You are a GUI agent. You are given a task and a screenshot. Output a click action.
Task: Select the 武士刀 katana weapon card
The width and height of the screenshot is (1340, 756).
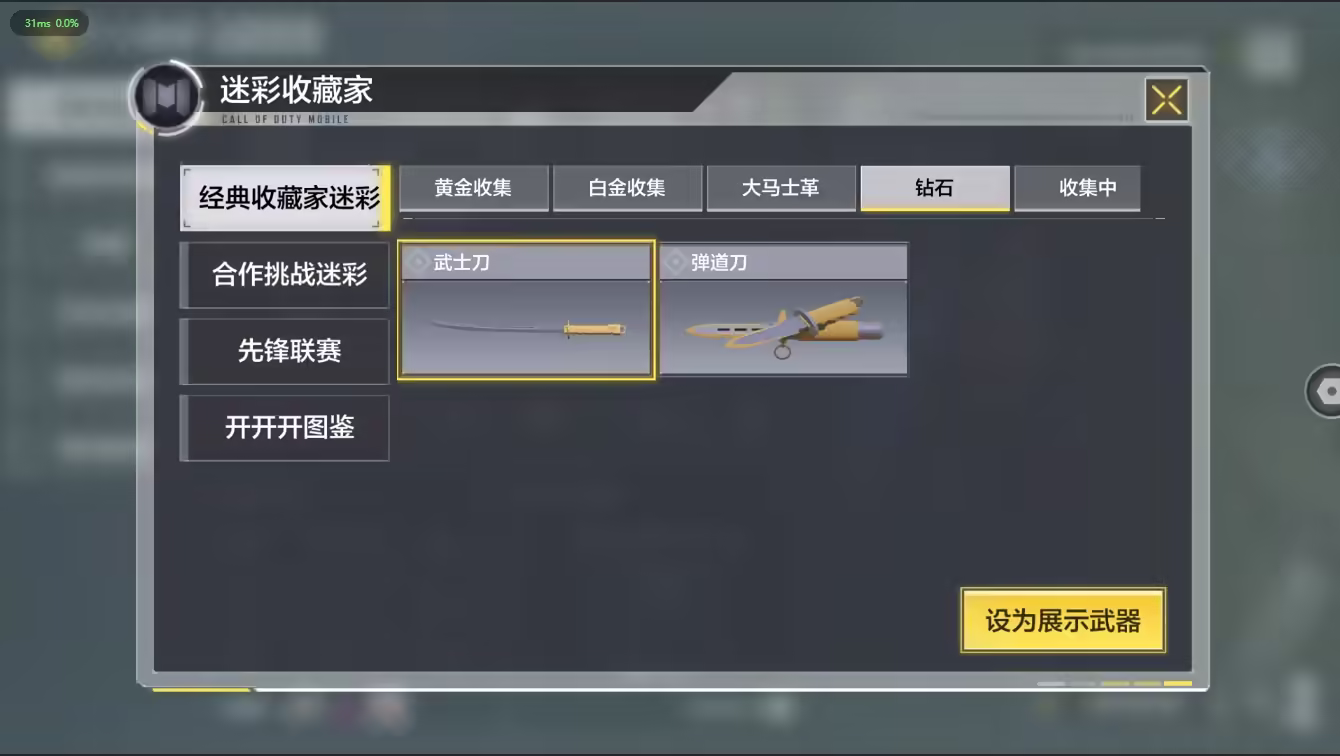tap(526, 309)
